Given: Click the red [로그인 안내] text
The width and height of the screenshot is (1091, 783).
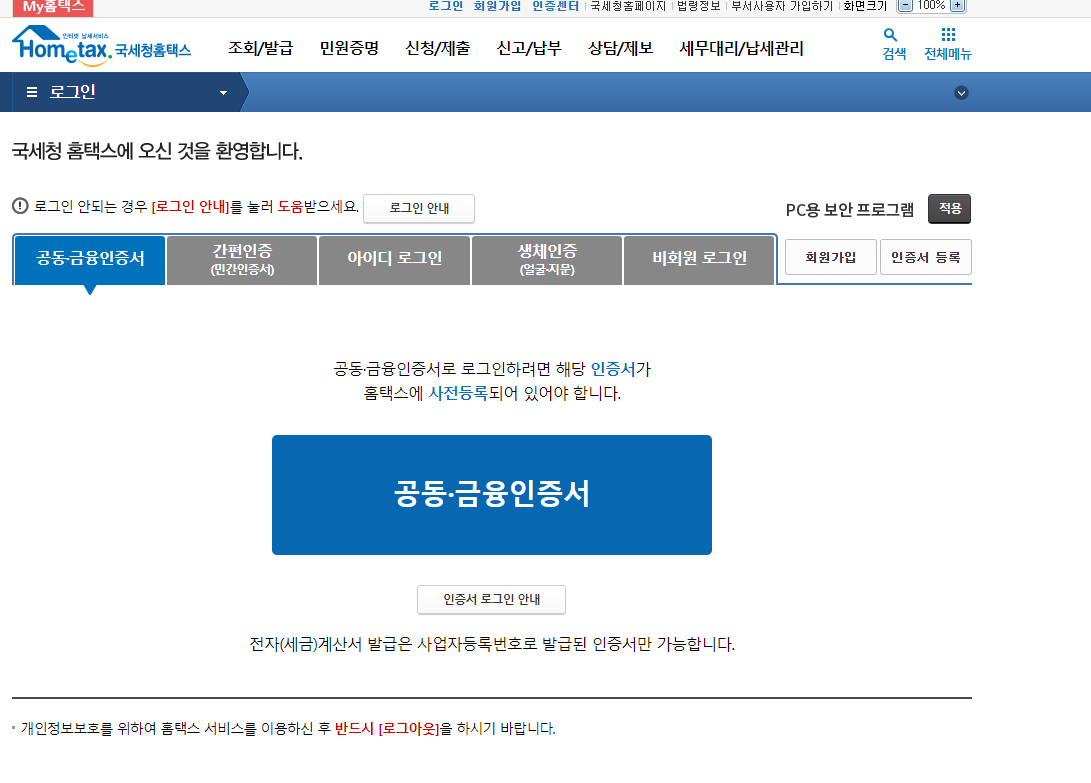Looking at the screenshot, I should coord(191,207).
